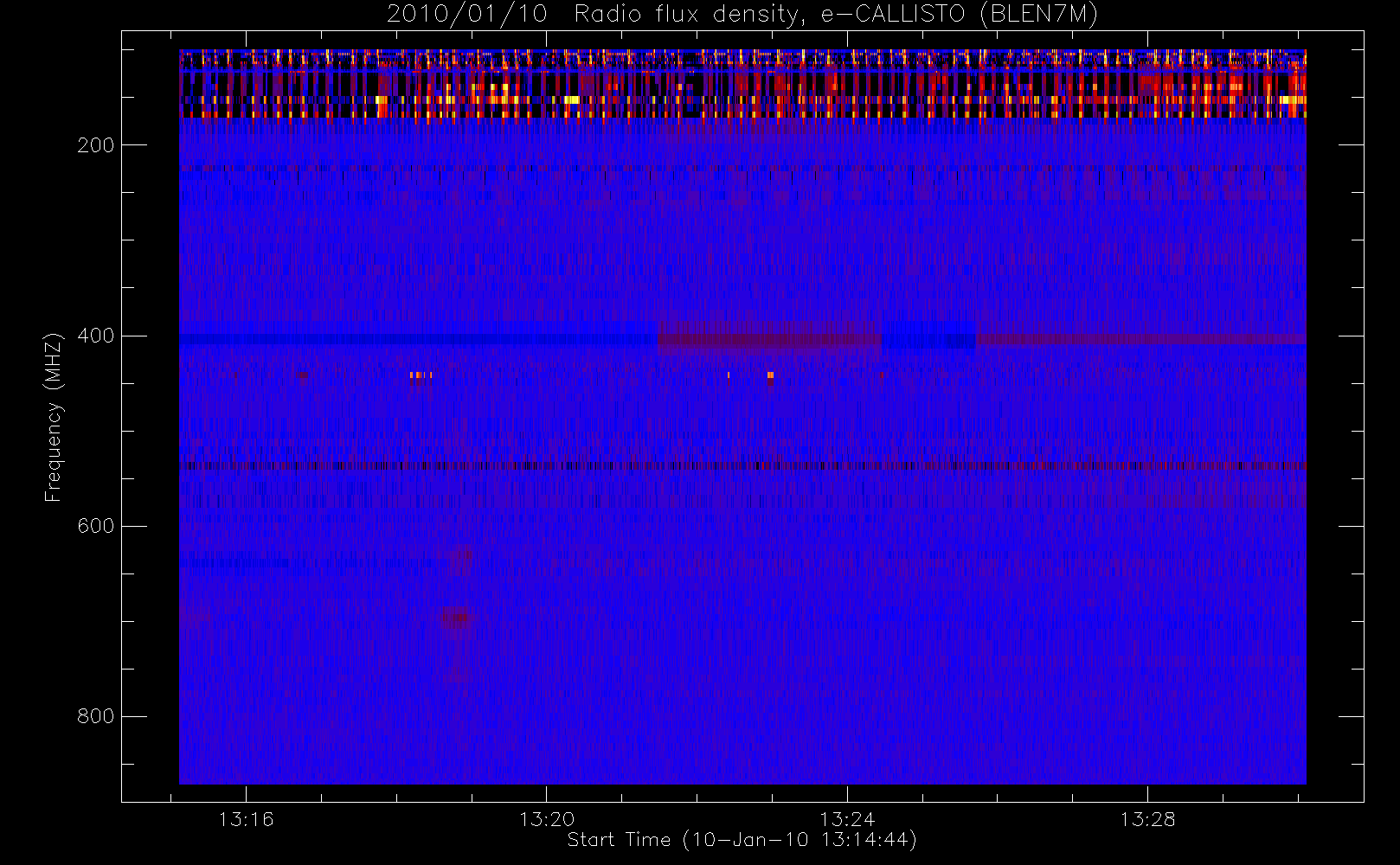Click the plot title 'Radio flux density, e-CALLISTO (BLEN7M)'
This screenshot has height=865, width=1400.
click(x=836, y=15)
